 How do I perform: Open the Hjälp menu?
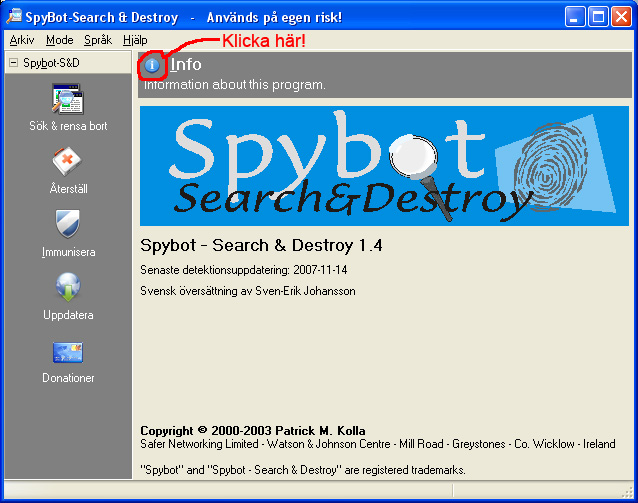[x=135, y=40]
